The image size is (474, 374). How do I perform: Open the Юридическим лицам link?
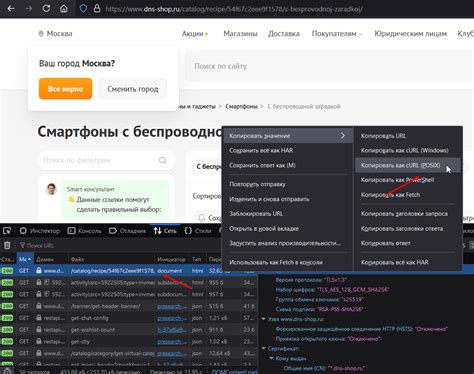410,34
